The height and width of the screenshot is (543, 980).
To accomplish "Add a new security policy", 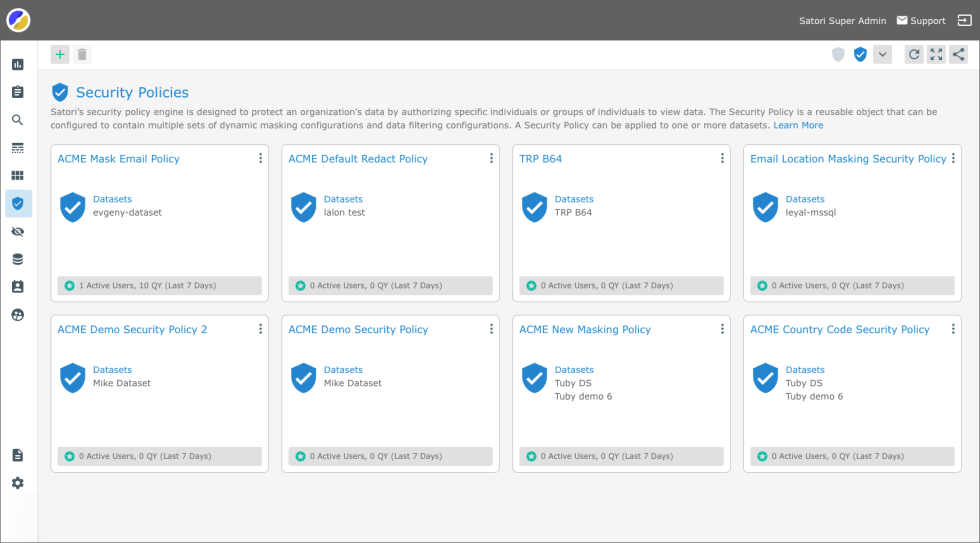I will point(60,54).
